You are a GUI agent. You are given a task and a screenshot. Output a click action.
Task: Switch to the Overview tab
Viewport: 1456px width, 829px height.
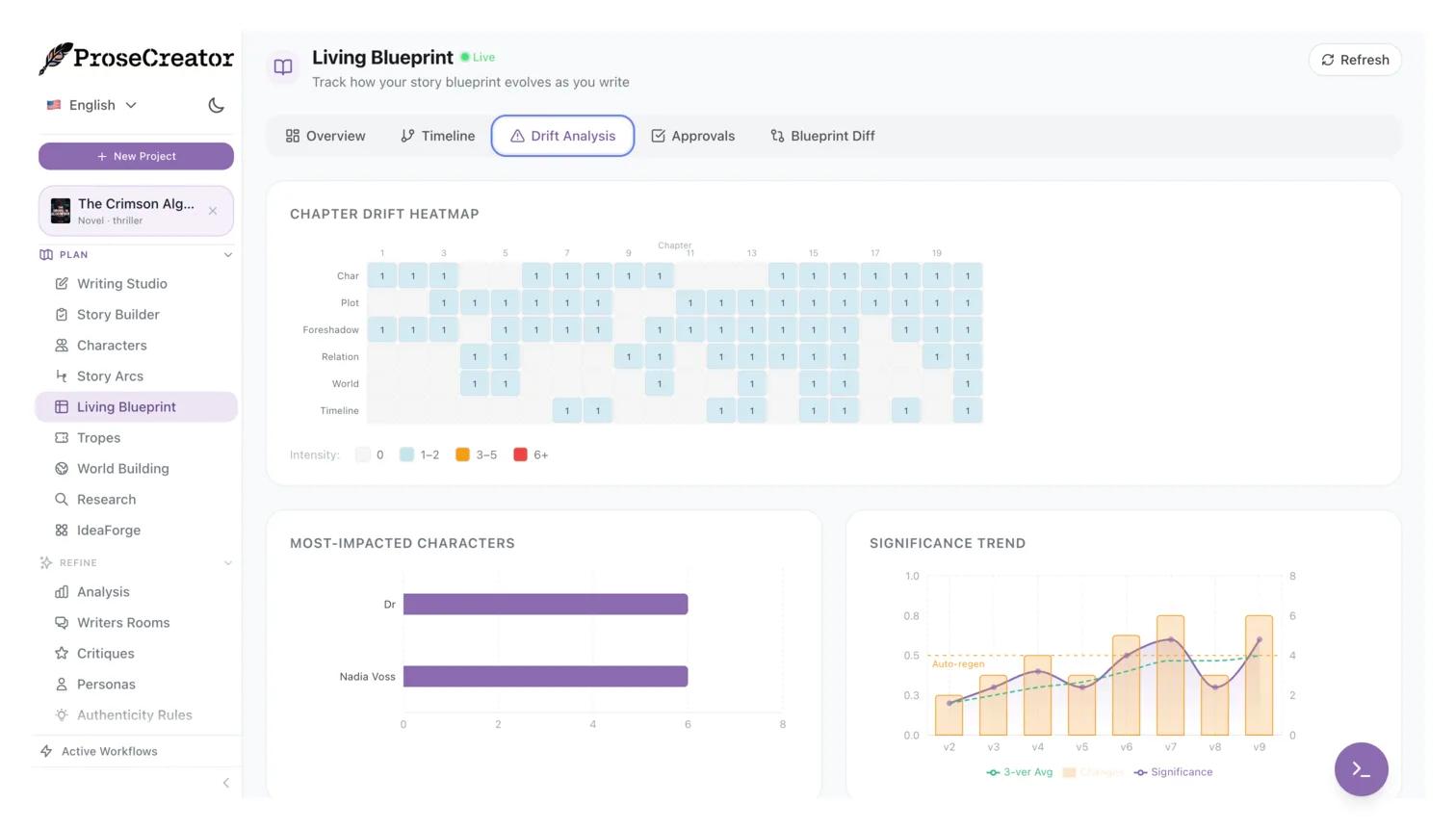[325, 136]
